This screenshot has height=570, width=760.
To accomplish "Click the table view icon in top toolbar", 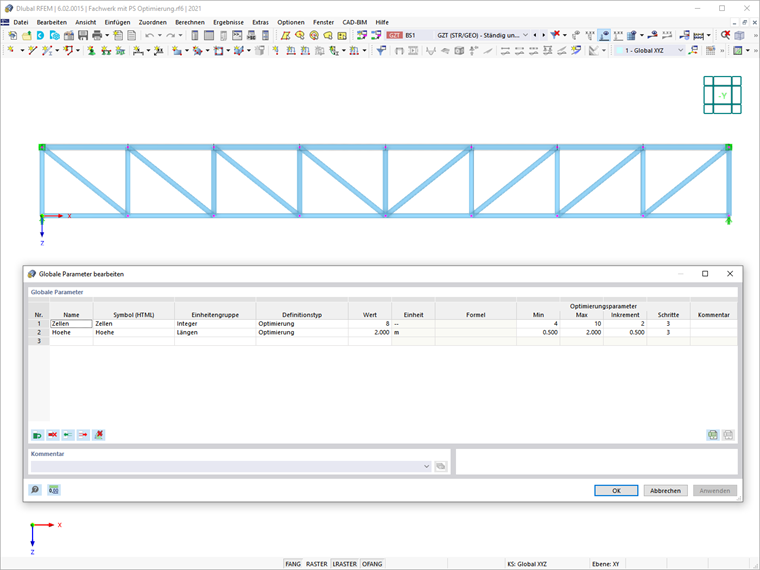I will click(x=209, y=35).
